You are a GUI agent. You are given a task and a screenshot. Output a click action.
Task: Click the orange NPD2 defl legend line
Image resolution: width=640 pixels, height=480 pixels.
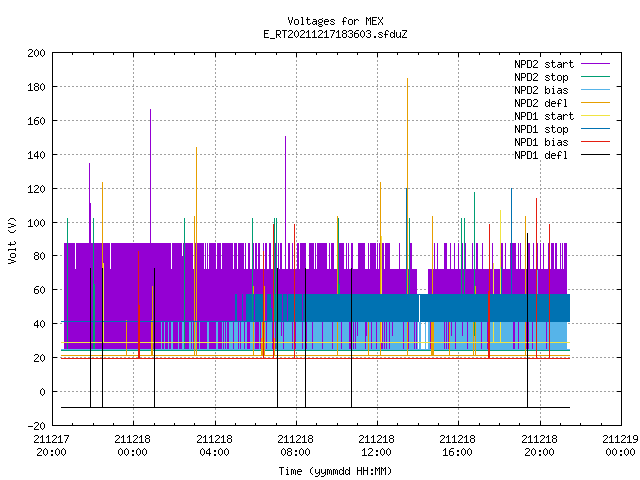pos(595,103)
